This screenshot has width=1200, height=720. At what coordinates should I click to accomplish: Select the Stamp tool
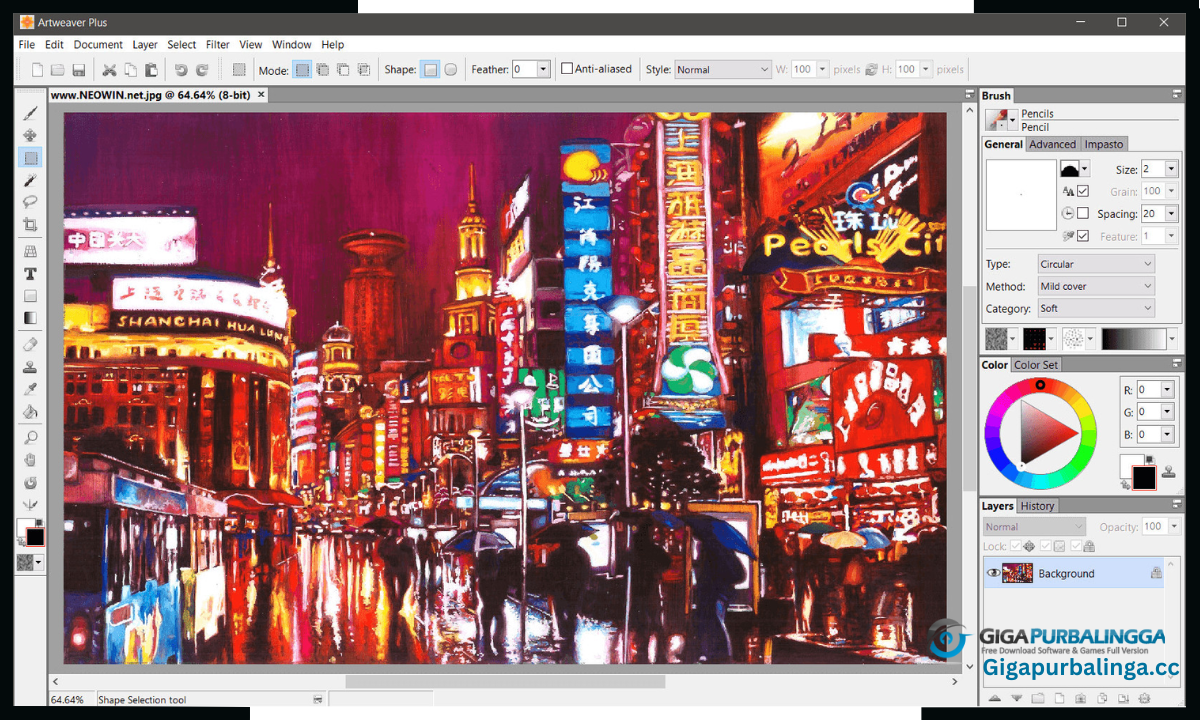coord(31,367)
